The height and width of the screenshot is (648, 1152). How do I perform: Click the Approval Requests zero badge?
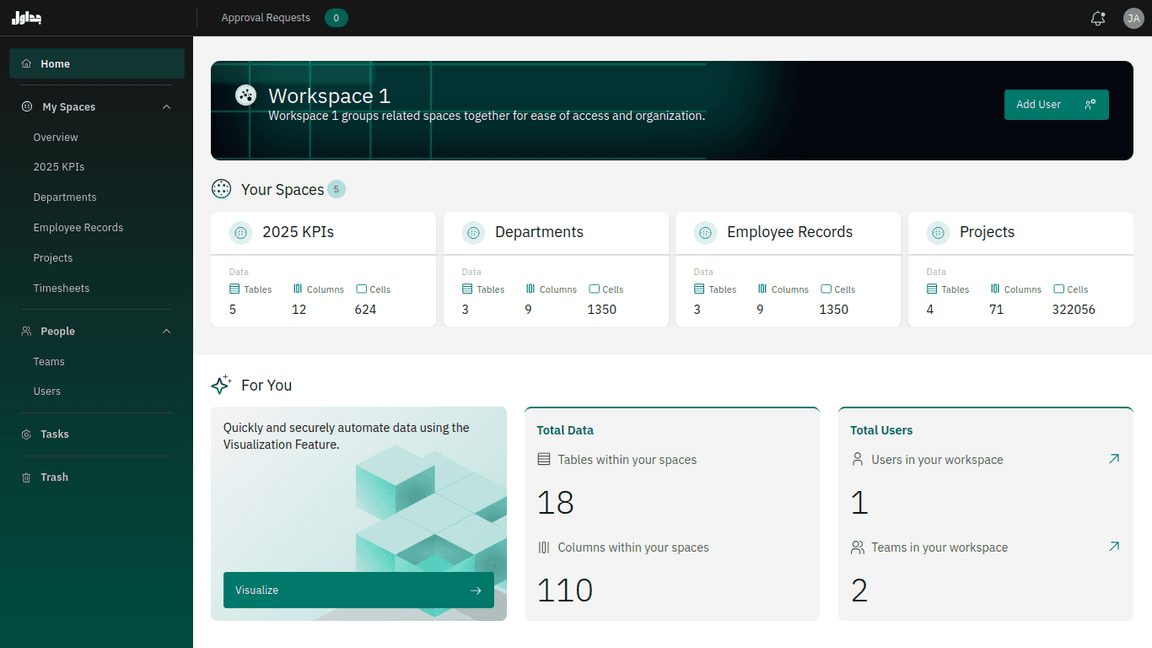336,18
